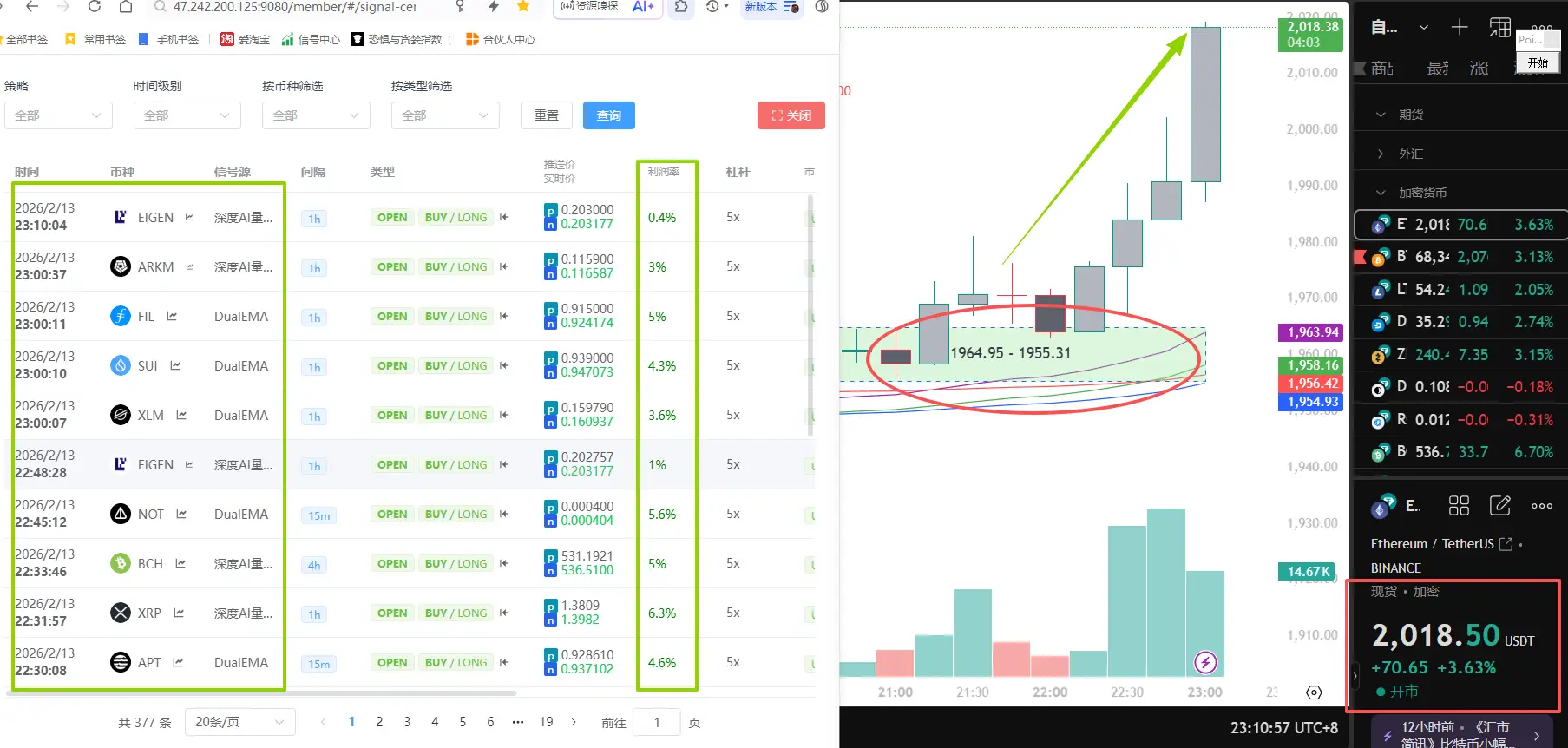Expand the 时间级别 filter dropdown

[187, 115]
